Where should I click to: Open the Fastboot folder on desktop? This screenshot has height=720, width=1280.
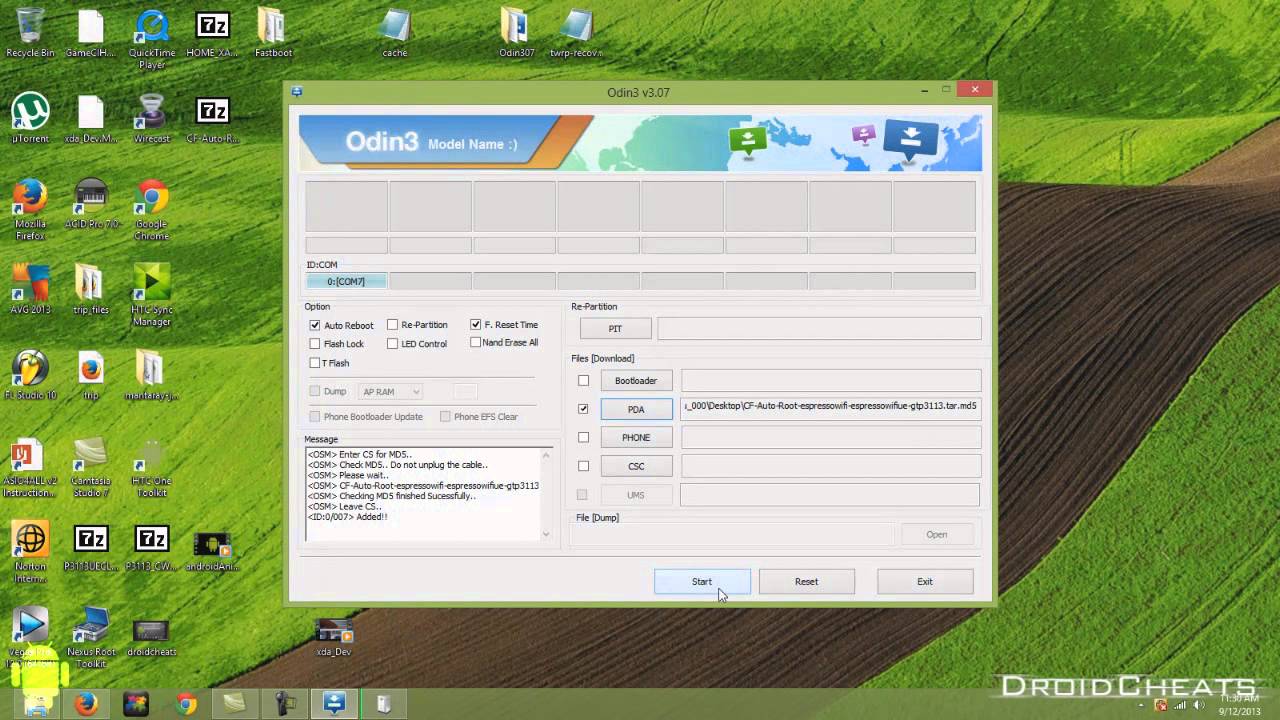click(273, 33)
